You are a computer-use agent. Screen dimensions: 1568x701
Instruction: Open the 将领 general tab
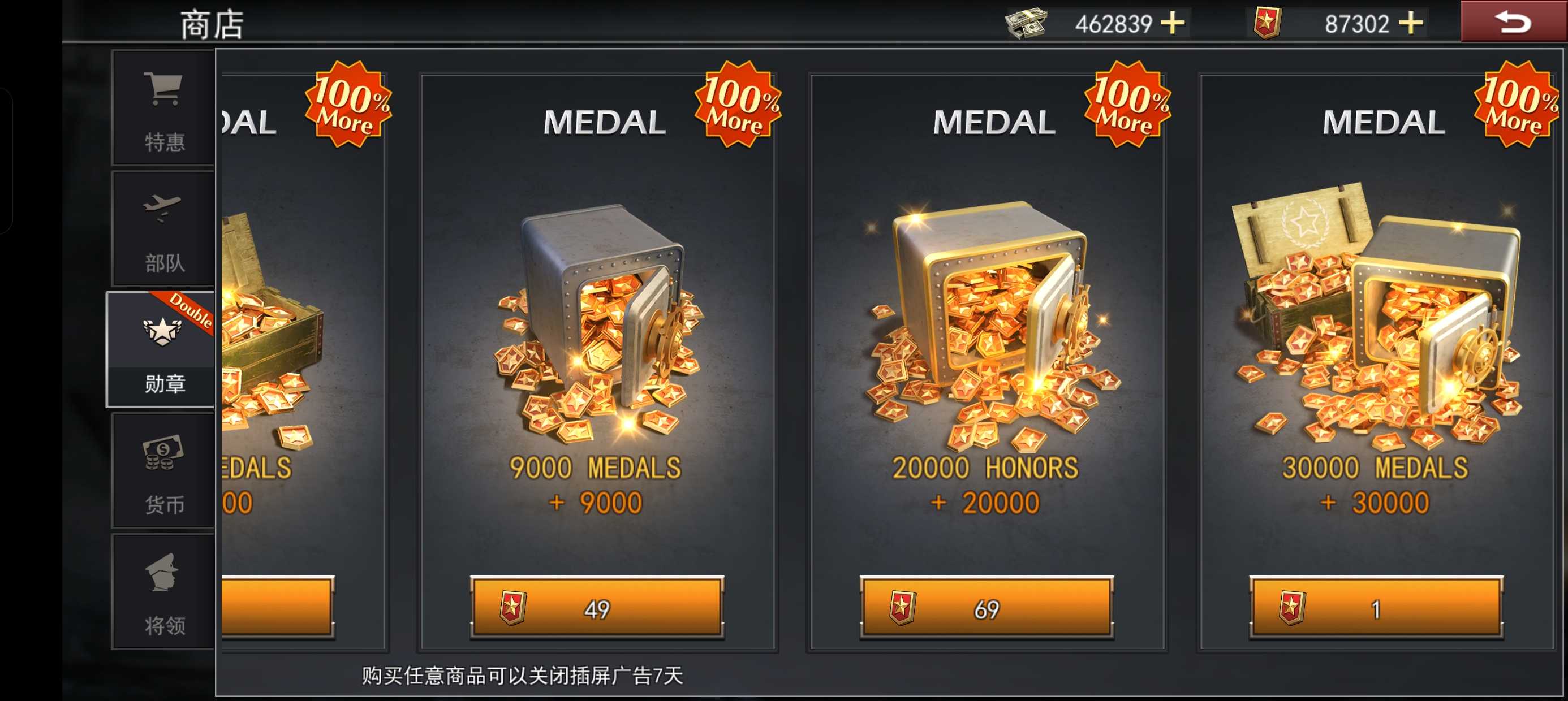(x=163, y=591)
